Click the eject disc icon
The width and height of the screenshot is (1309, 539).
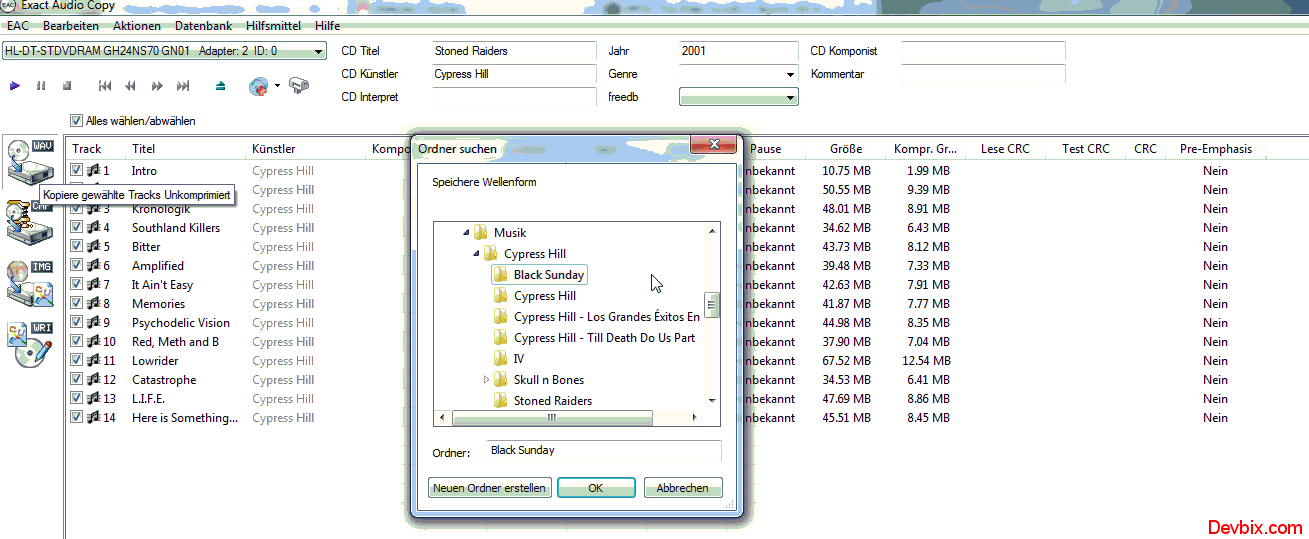(221, 86)
